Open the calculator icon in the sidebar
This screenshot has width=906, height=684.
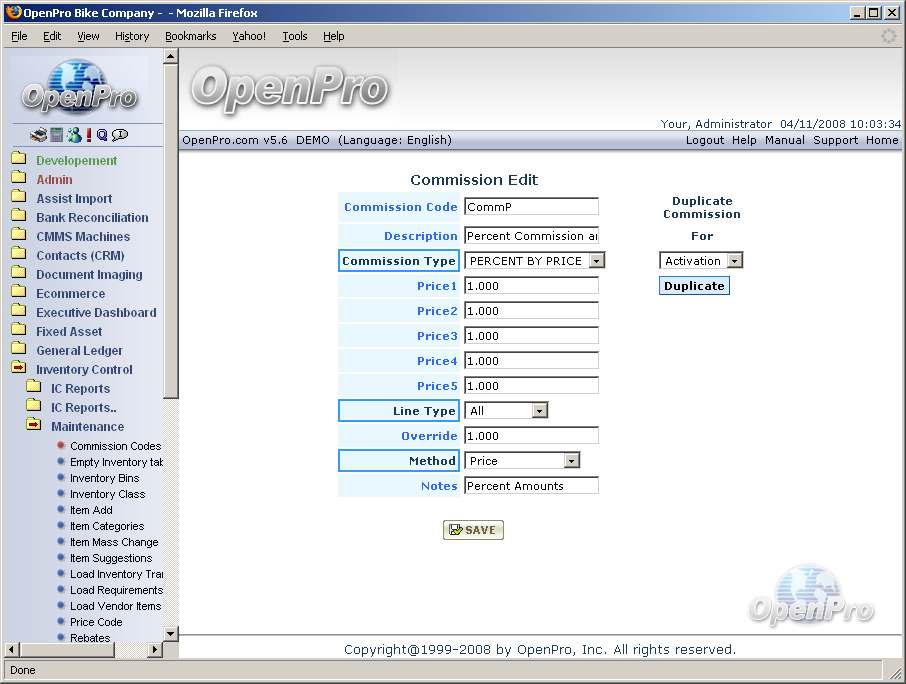[x=57, y=135]
